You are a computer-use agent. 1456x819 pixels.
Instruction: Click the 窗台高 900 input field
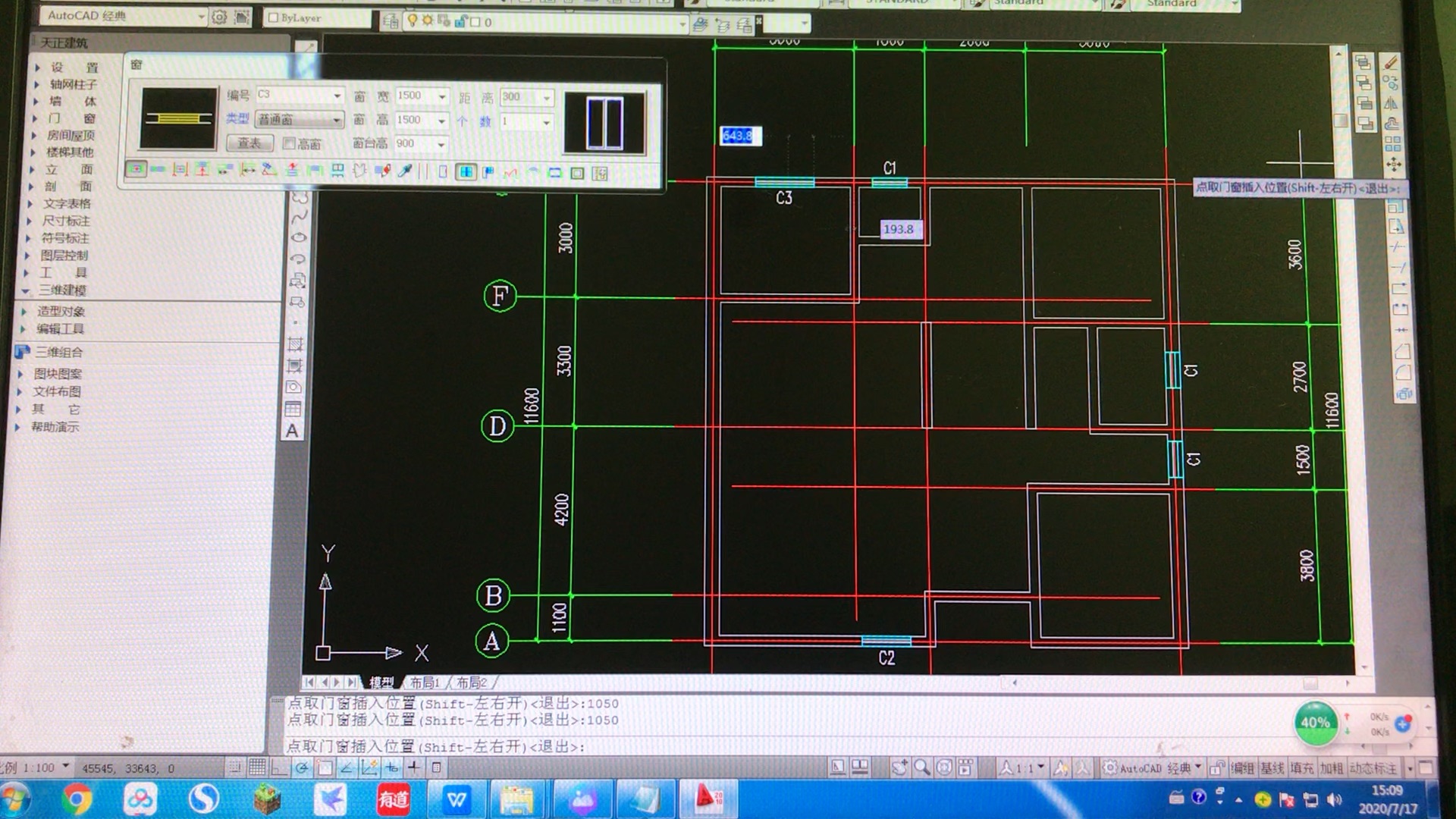(413, 143)
